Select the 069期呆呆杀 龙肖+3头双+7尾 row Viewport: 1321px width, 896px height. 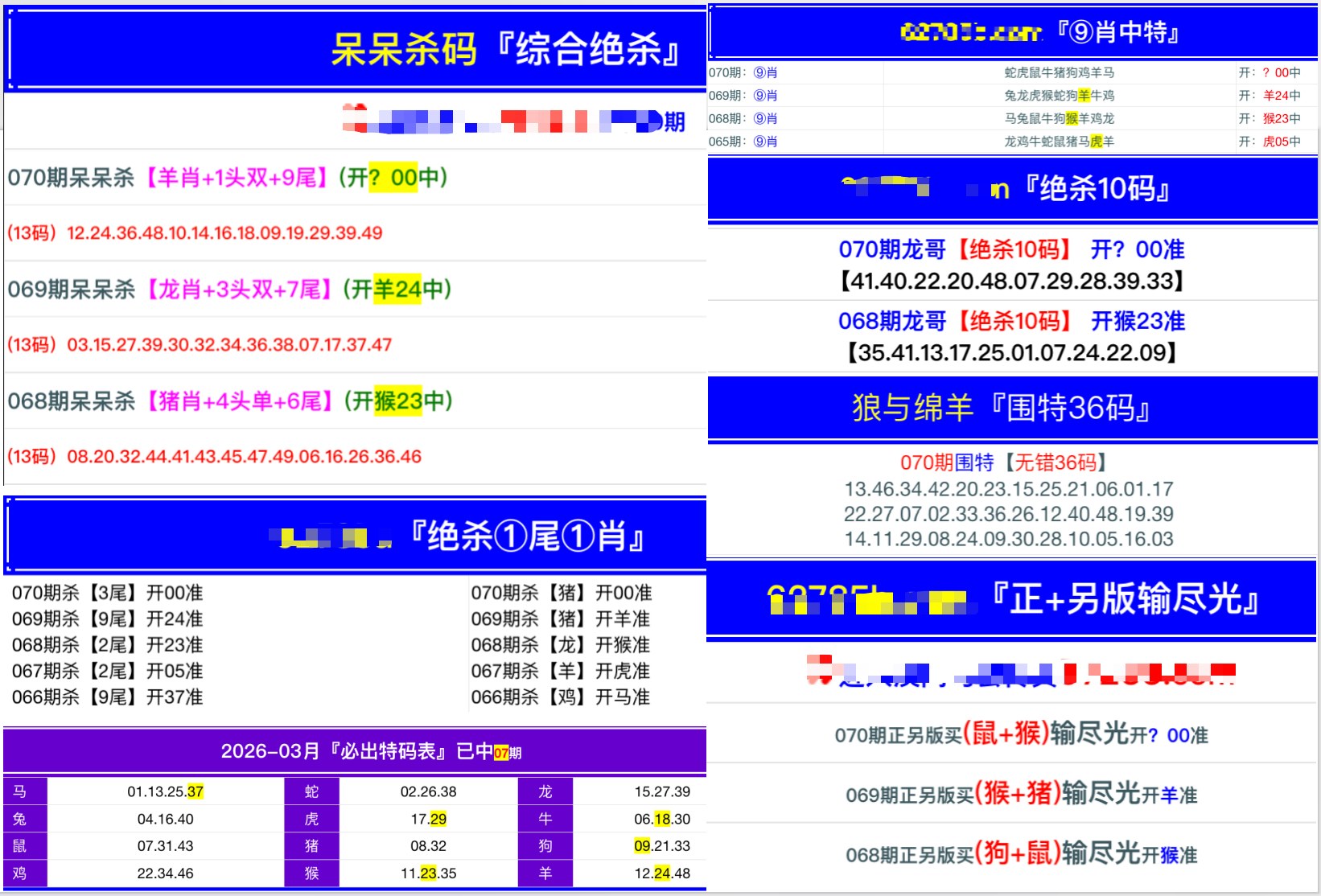click(229, 290)
